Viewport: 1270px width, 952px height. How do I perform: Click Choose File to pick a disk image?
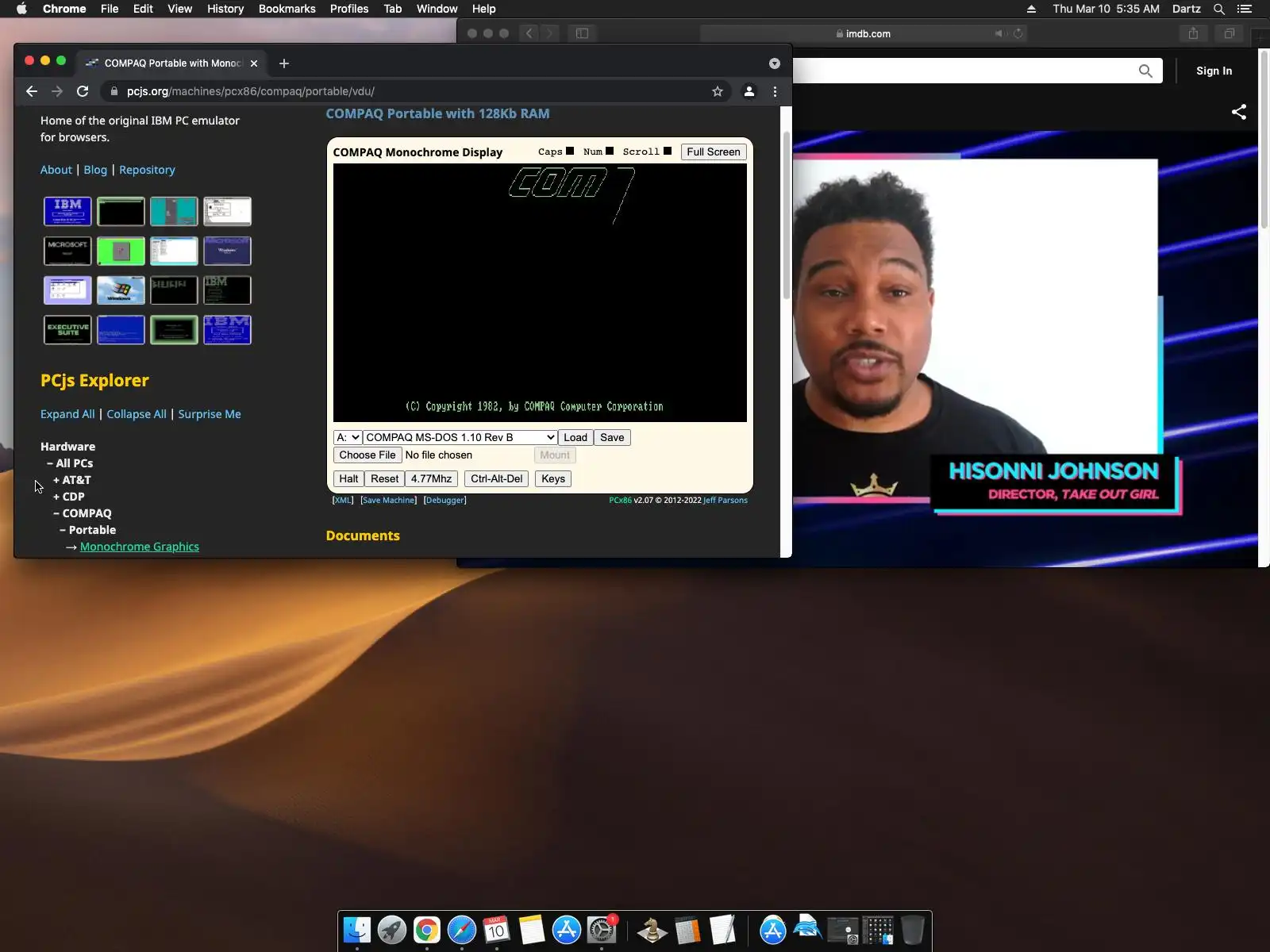point(368,455)
